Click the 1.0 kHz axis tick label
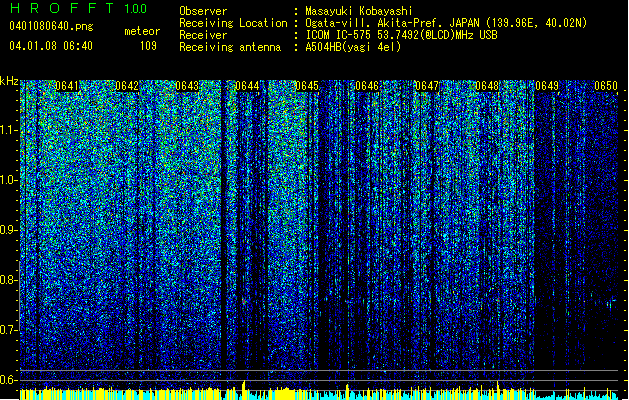Image resolution: width=629 pixels, height=400 pixels. click(8, 180)
